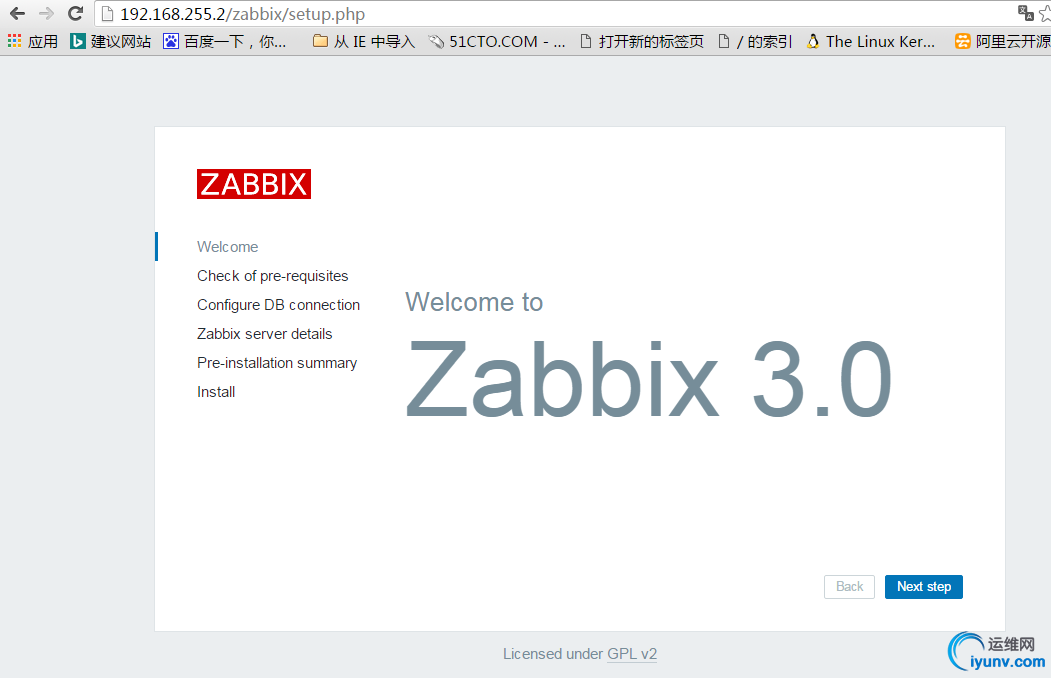Open the 阿里云开源 bookmark

point(1003,42)
